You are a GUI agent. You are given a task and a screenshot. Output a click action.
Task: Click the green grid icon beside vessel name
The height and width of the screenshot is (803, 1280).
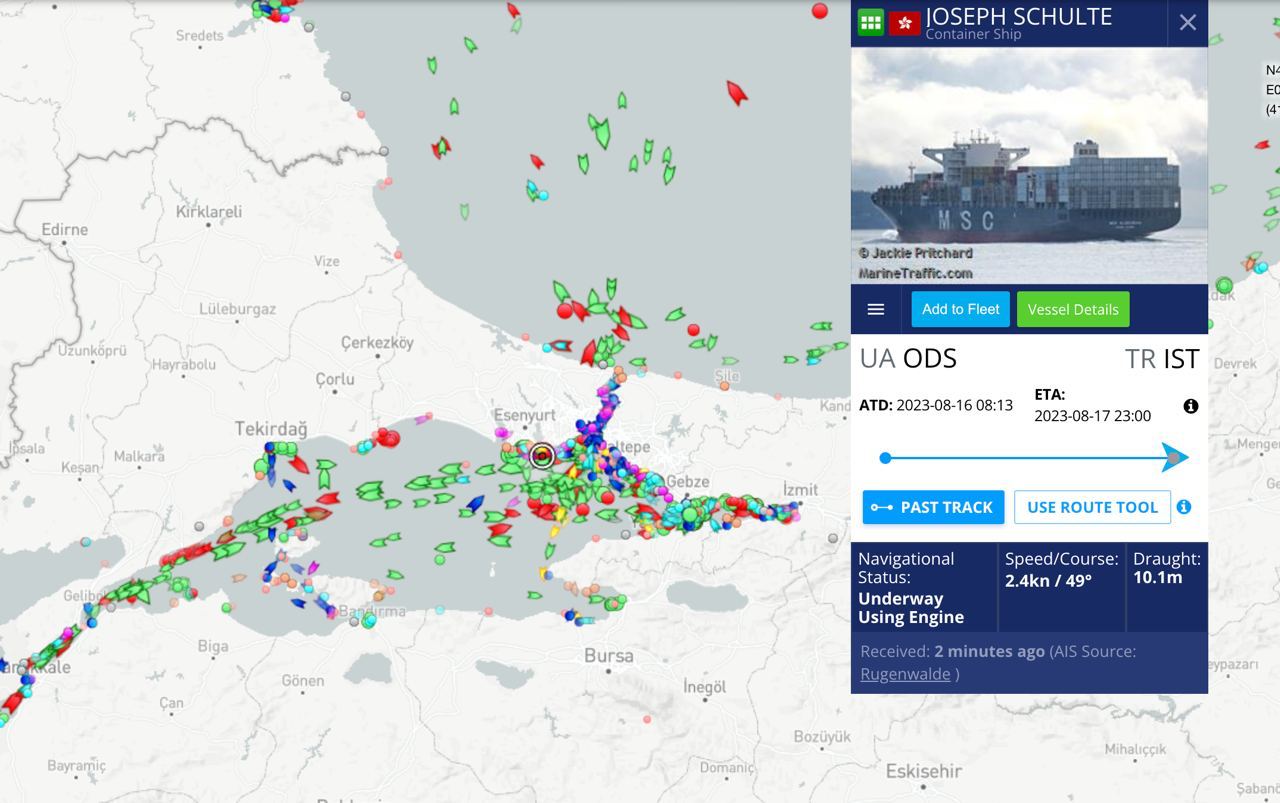(870, 22)
